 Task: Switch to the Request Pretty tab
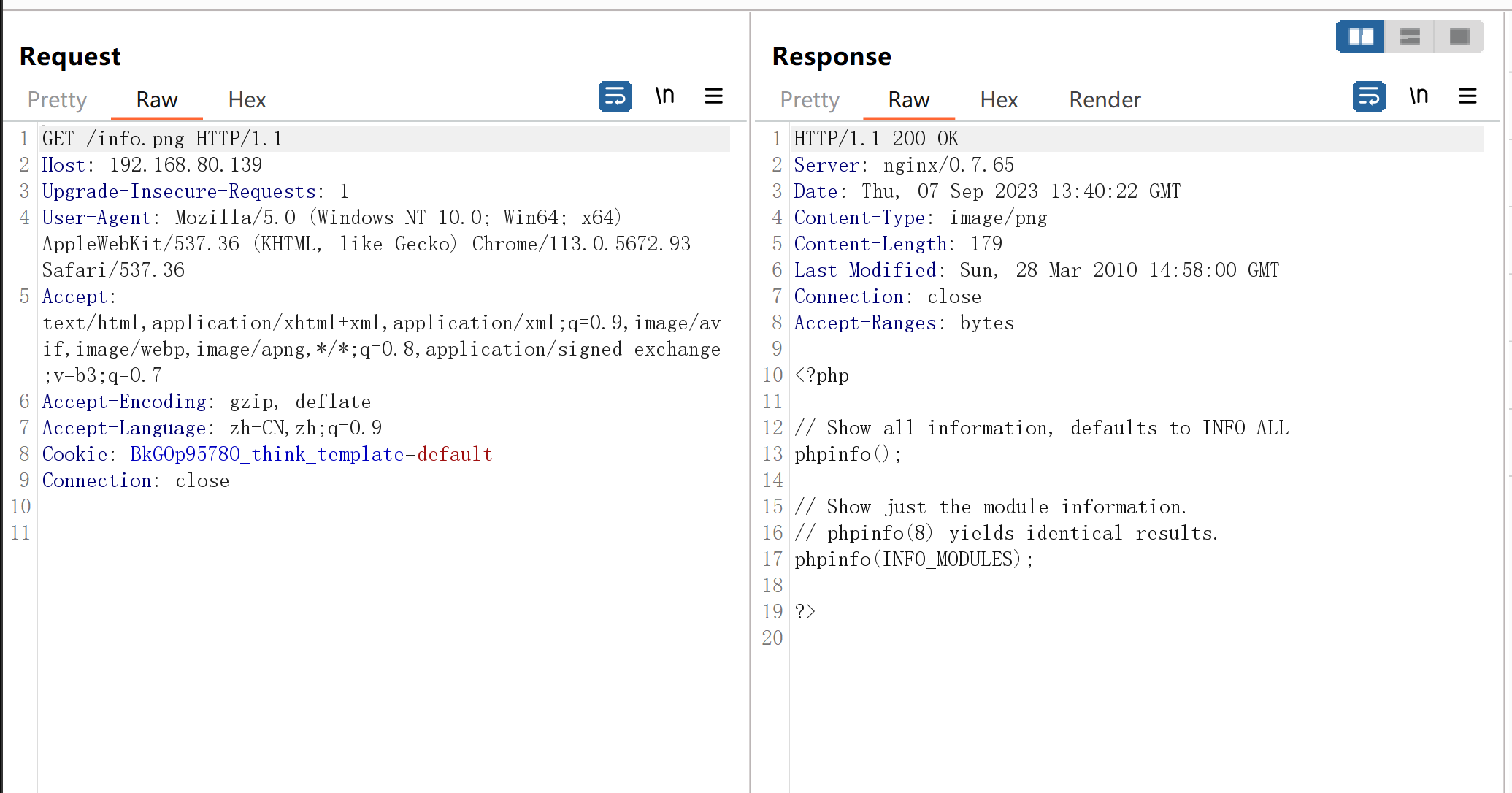[57, 99]
